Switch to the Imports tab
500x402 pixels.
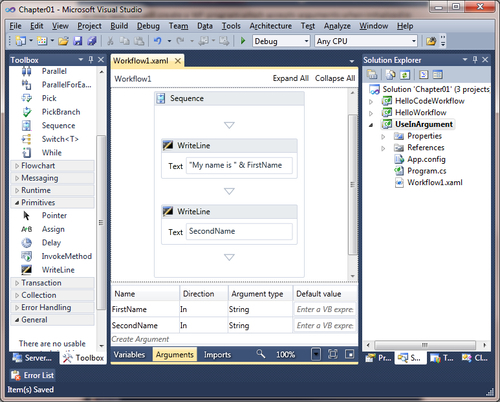217,354
